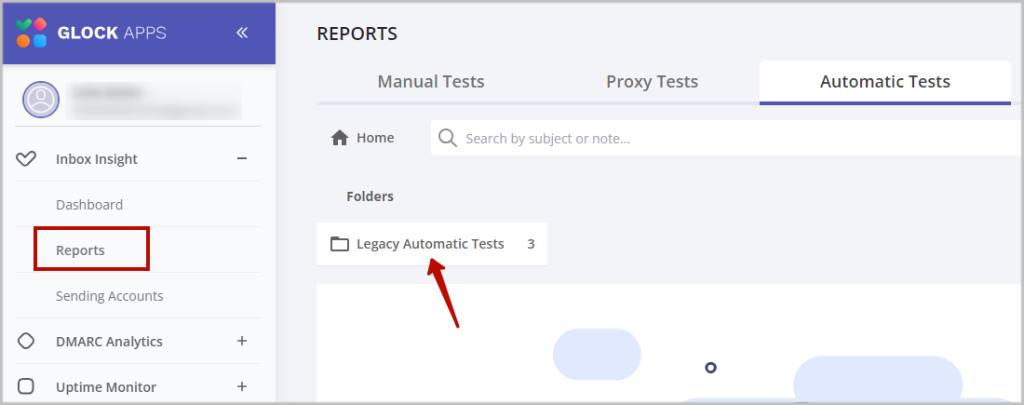This screenshot has height=405, width=1024.
Task: Click the Legacy Automatic Tests folder icon
Action: (x=340, y=244)
